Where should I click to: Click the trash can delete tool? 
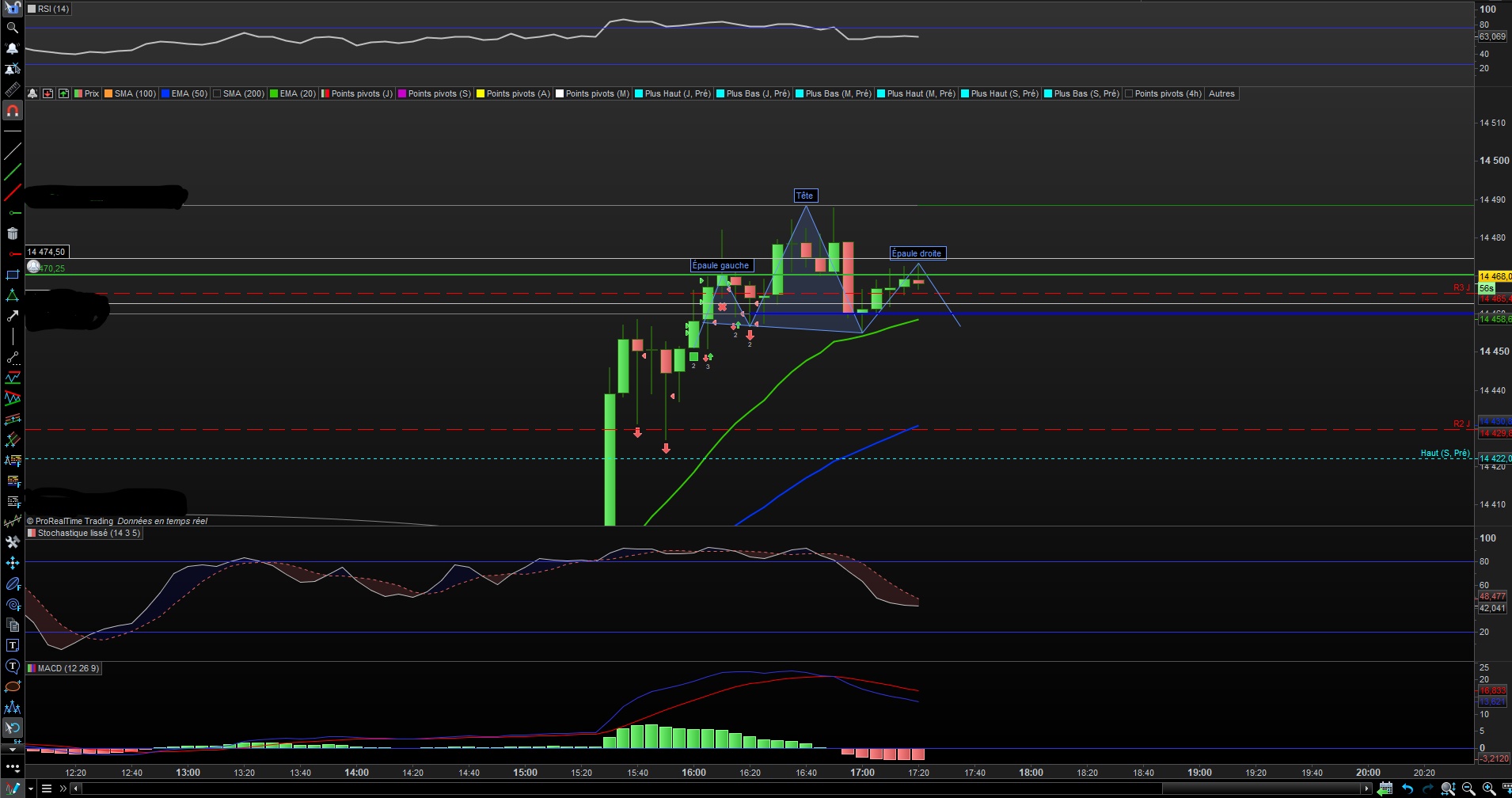(x=12, y=234)
